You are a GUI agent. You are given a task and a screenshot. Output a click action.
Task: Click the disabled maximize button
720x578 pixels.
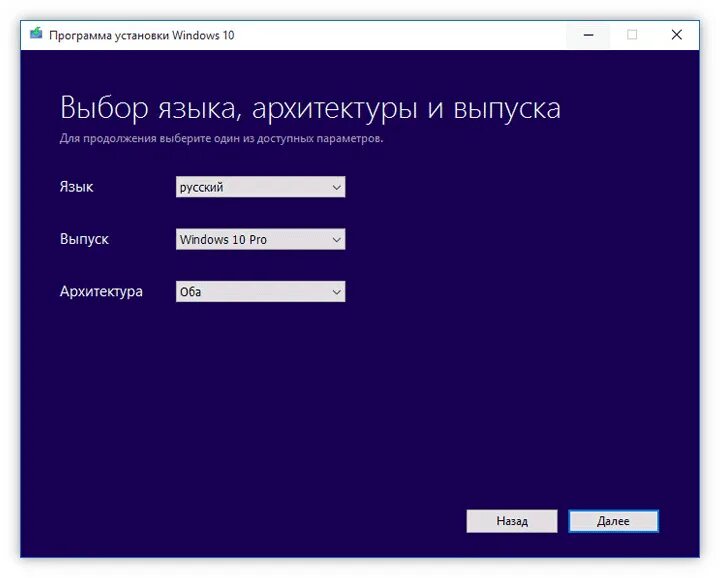tap(632, 35)
